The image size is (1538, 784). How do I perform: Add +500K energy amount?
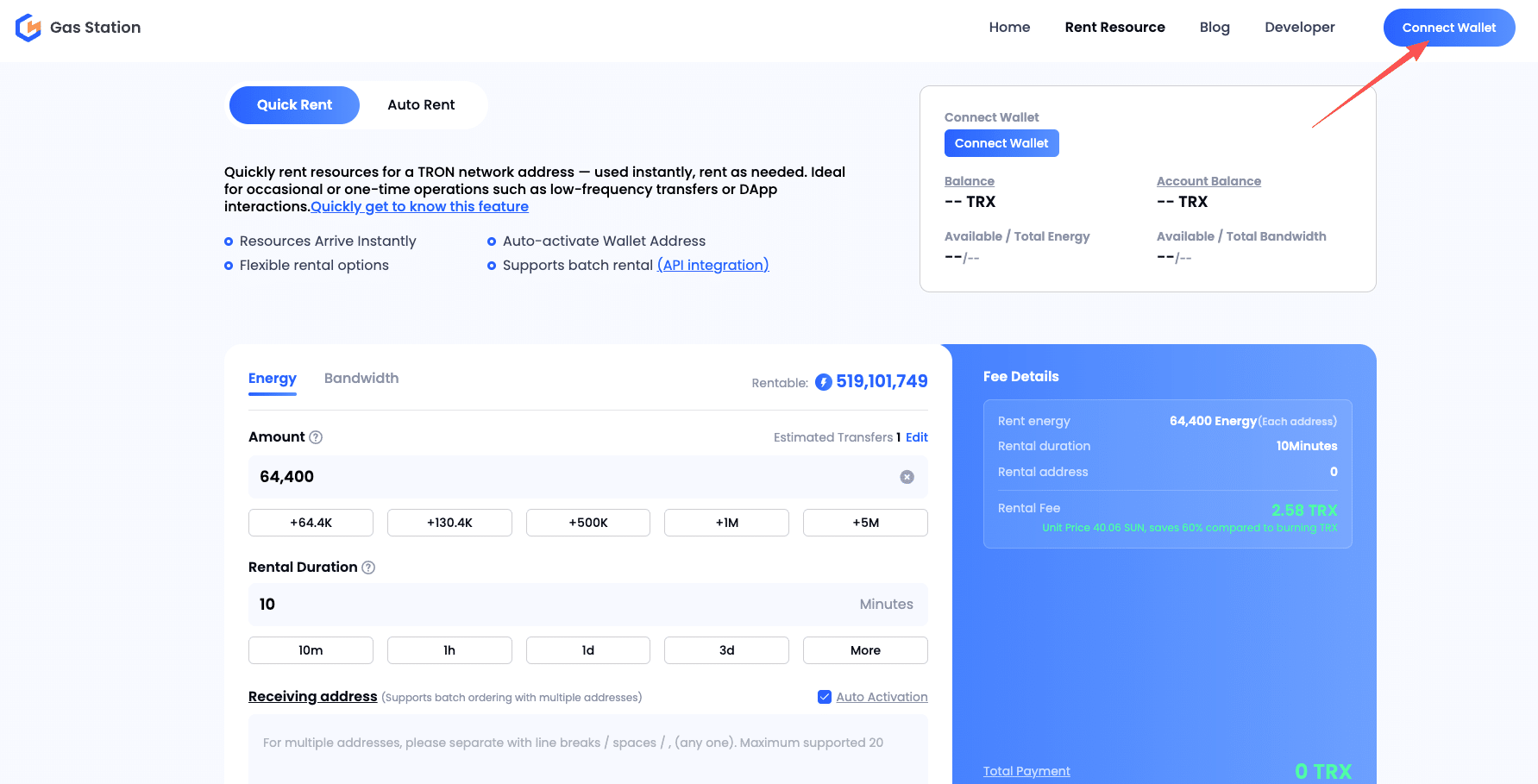588,523
